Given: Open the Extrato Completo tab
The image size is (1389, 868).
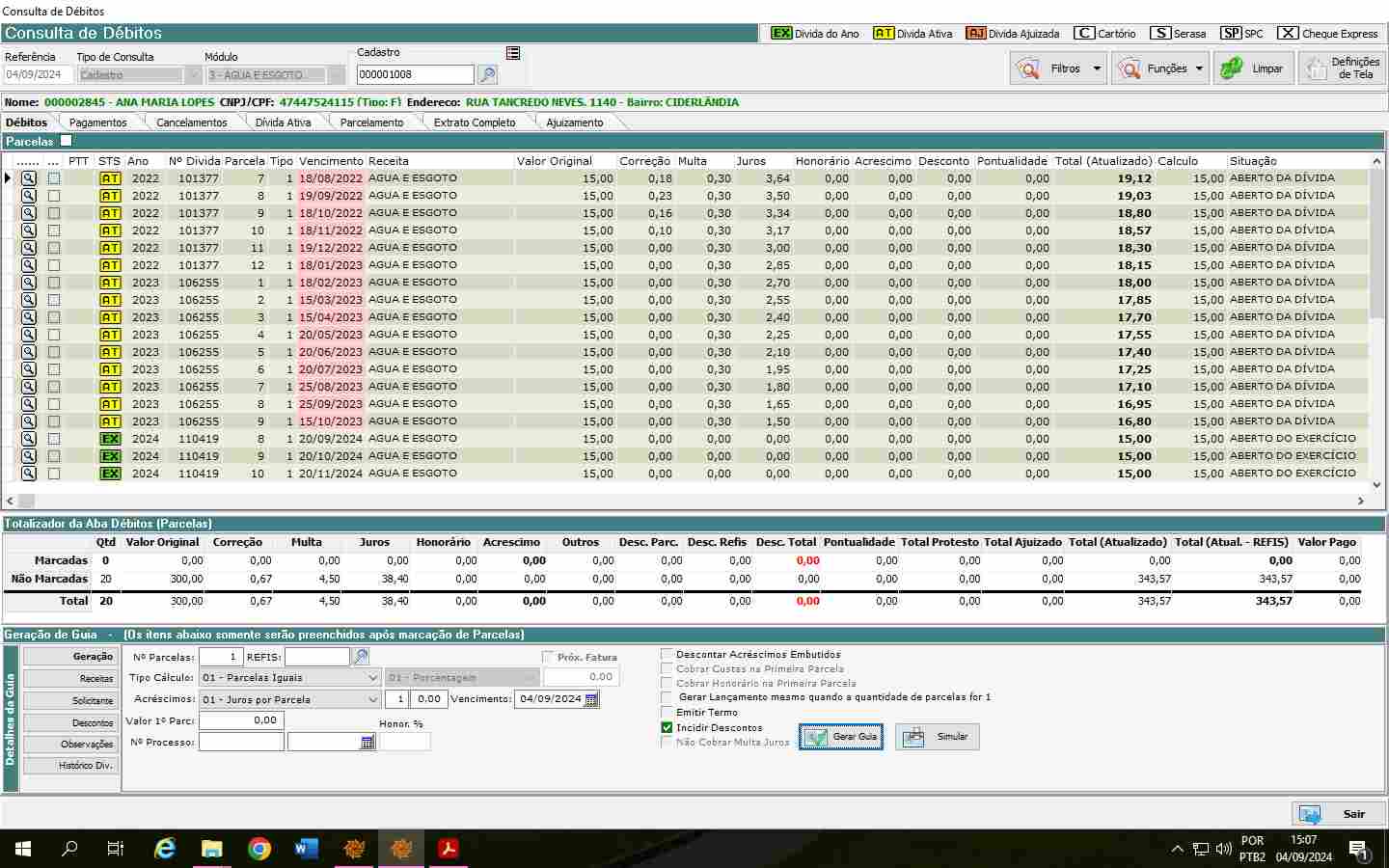Looking at the screenshot, I should coord(474,122).
